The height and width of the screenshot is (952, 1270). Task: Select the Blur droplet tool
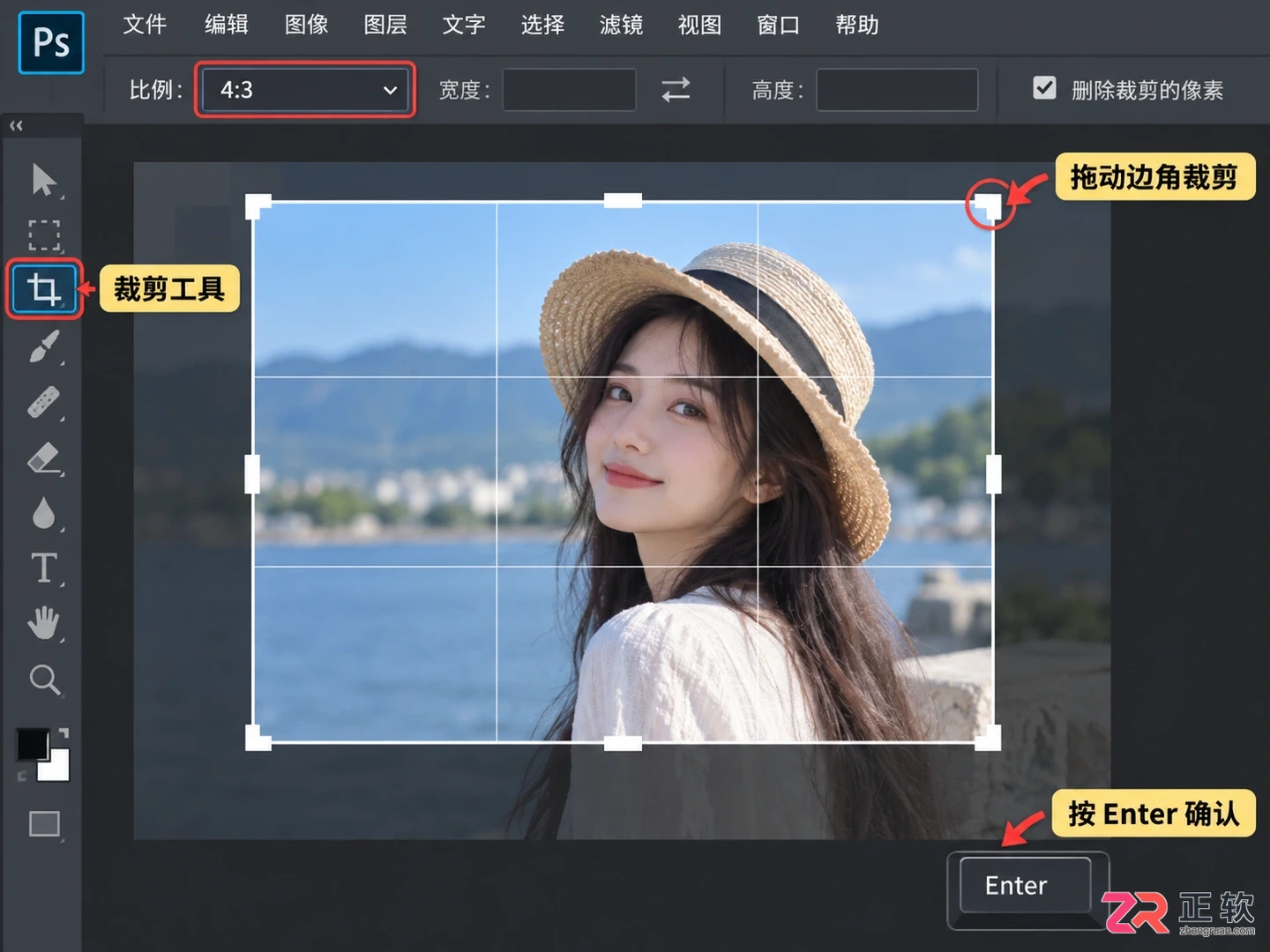[44, 513]
